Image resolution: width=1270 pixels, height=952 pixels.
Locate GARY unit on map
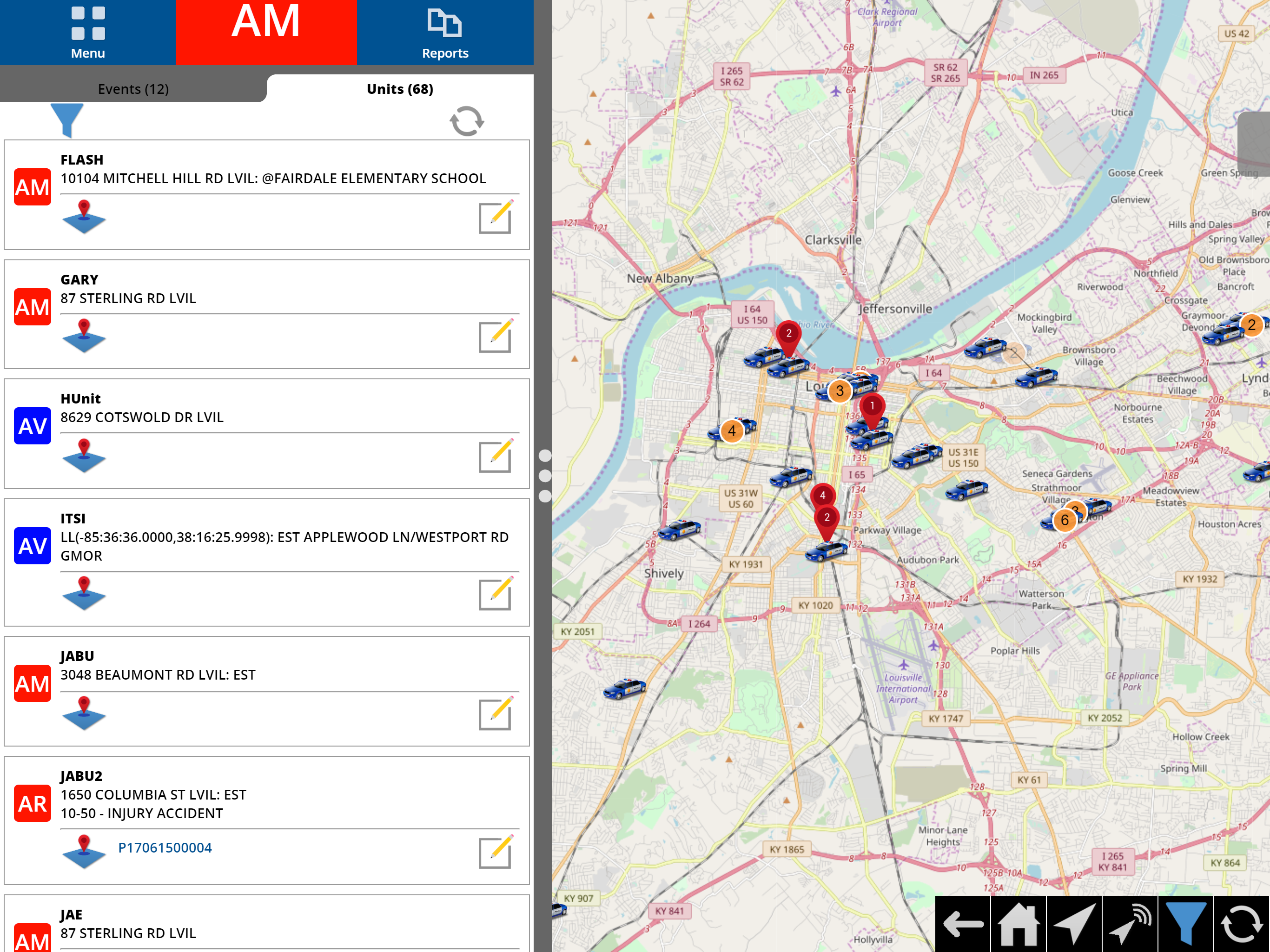click(x=84, y=336)
